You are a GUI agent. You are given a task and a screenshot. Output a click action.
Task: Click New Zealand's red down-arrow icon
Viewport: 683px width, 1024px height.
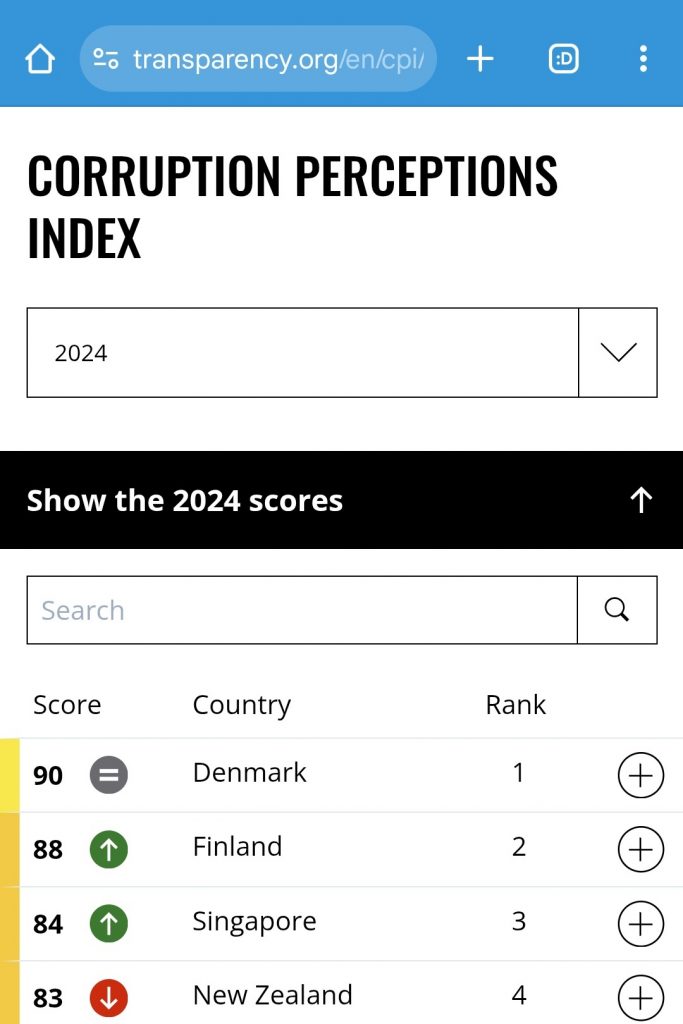(x=108, y=998)
